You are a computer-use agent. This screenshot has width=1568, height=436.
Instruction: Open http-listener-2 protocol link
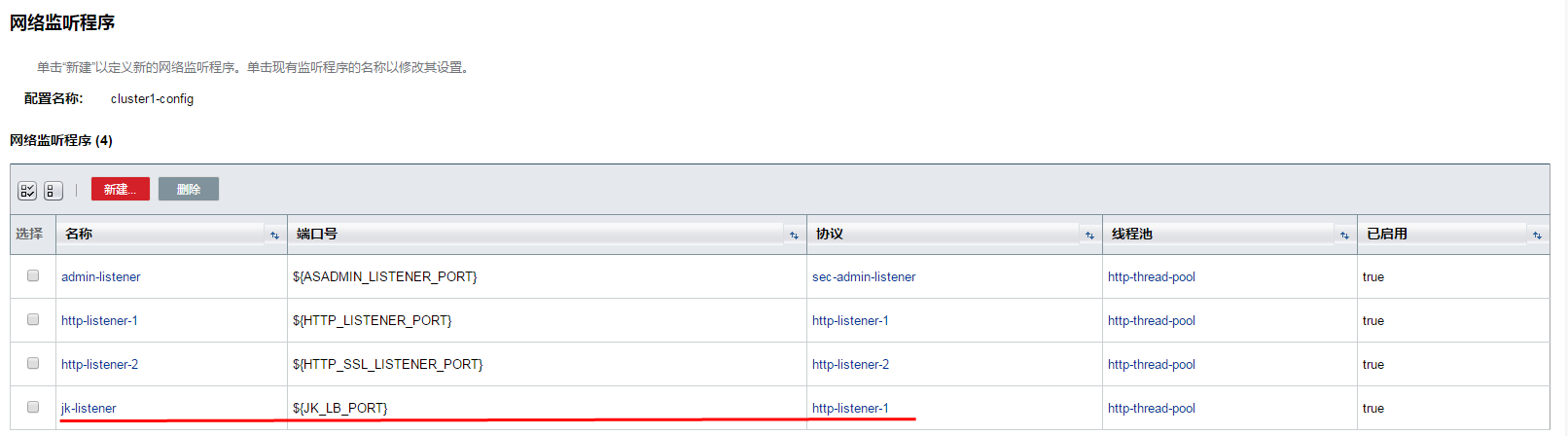pyautogui.click(x=850, y=365)
